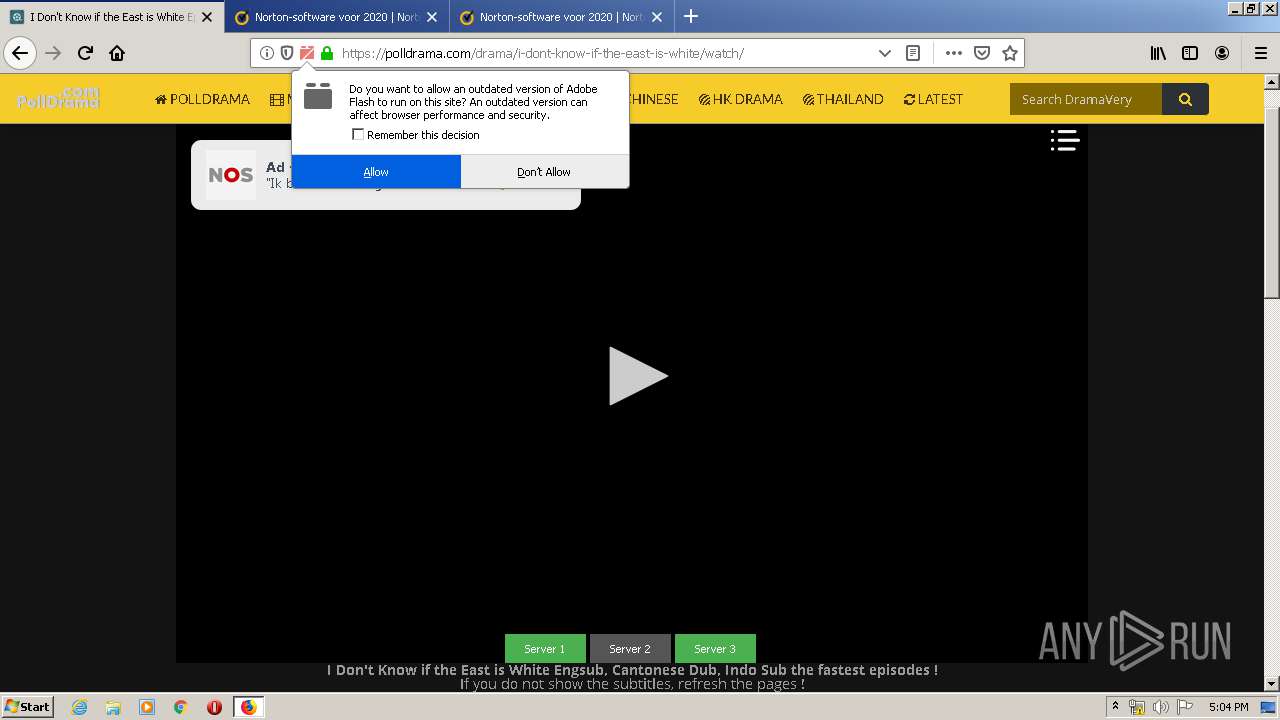This screenshot has width=1280, height=720.
Task: Show site information icon in address bar
Action: click(x=267, y=53)
